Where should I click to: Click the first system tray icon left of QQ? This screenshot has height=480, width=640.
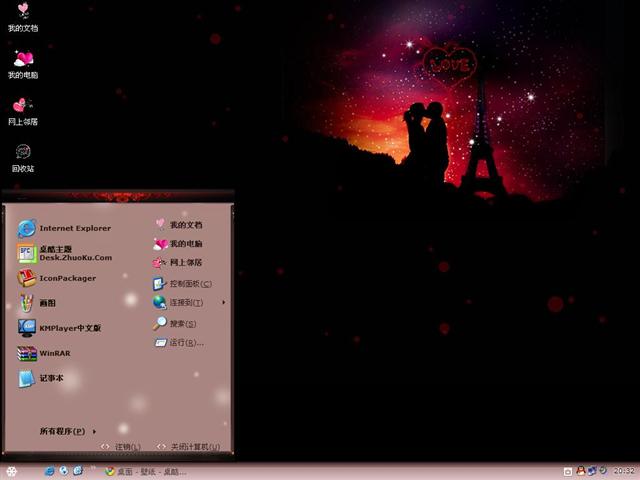pyautogui.click(x=568, y=472)
